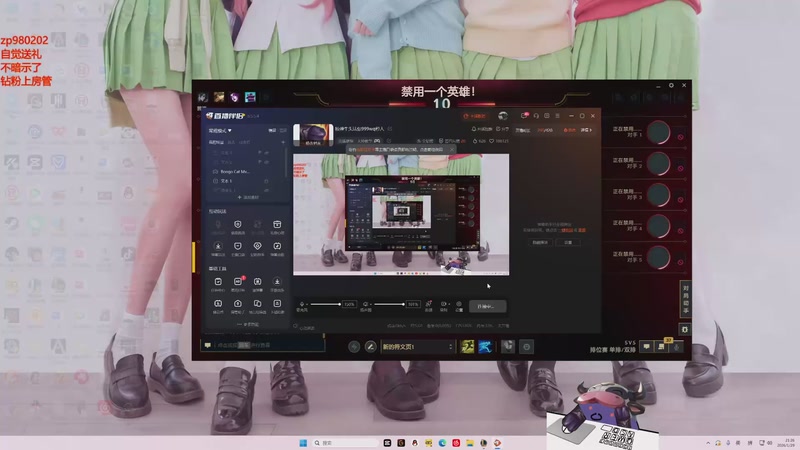Mute the microphone icon left of first slider

(302, 304)
